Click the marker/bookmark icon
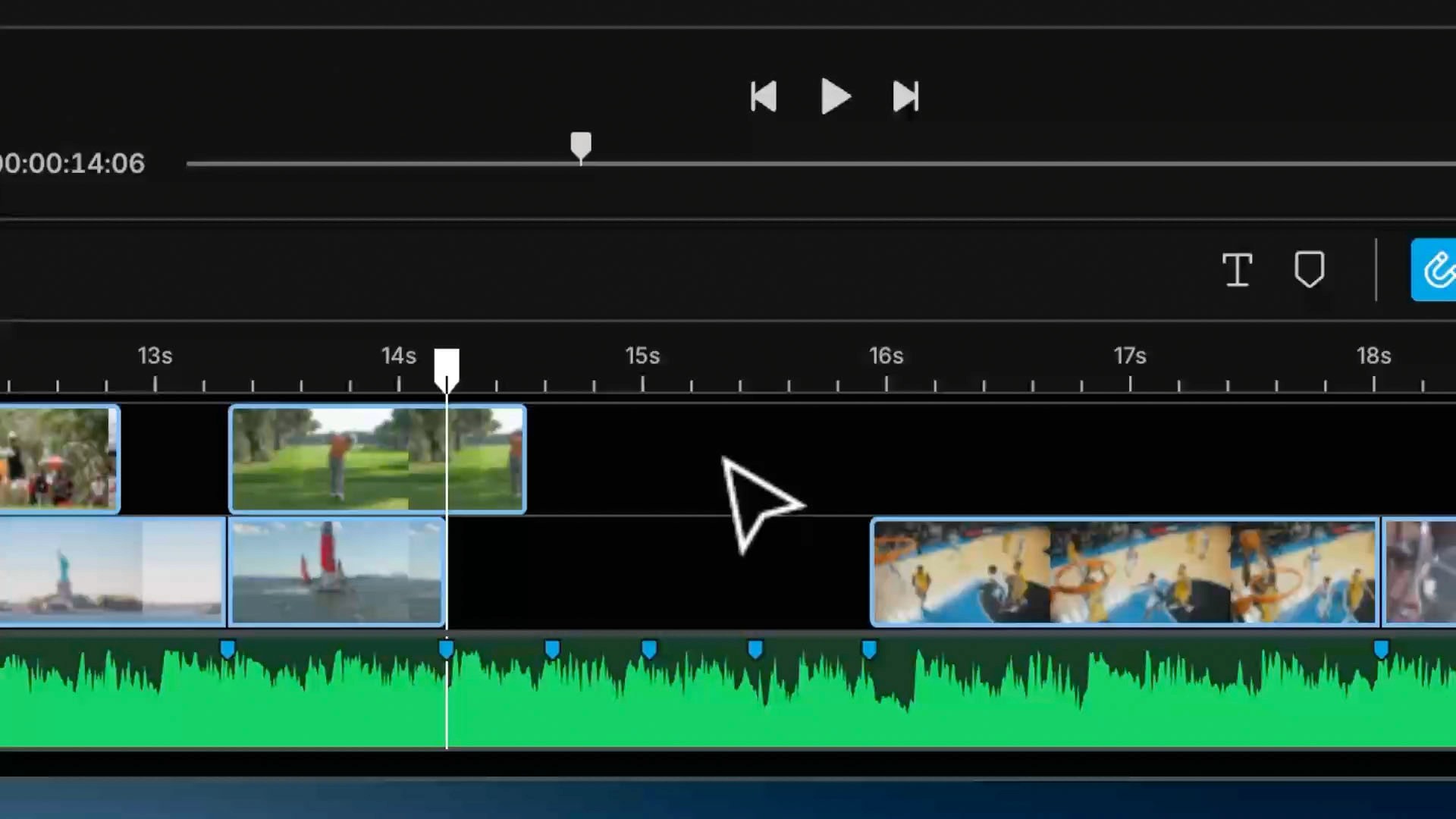This screenshot has height=819, width=1456. (x=1310, y=270)
